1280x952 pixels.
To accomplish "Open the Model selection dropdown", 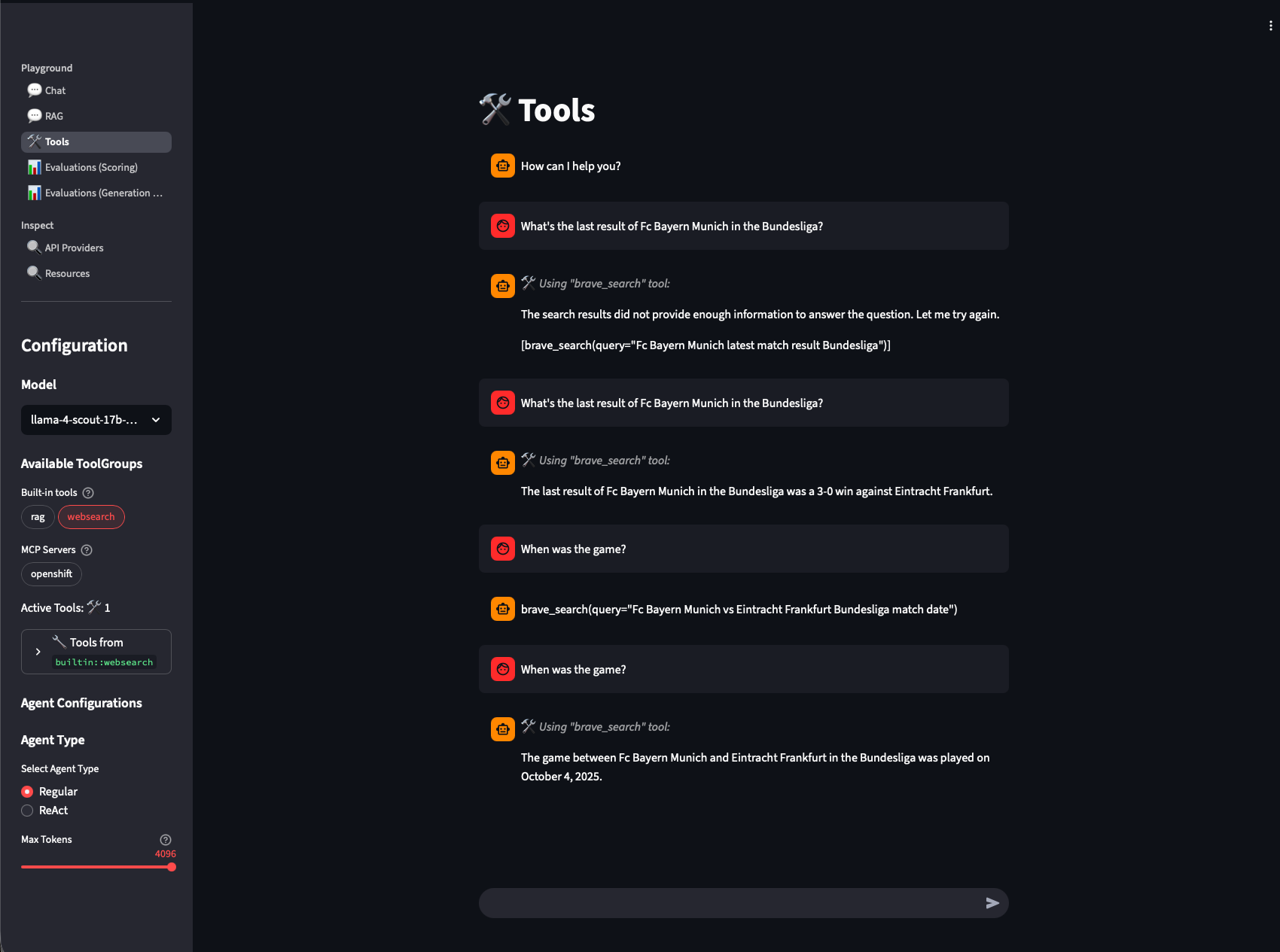I will (96, 420).
